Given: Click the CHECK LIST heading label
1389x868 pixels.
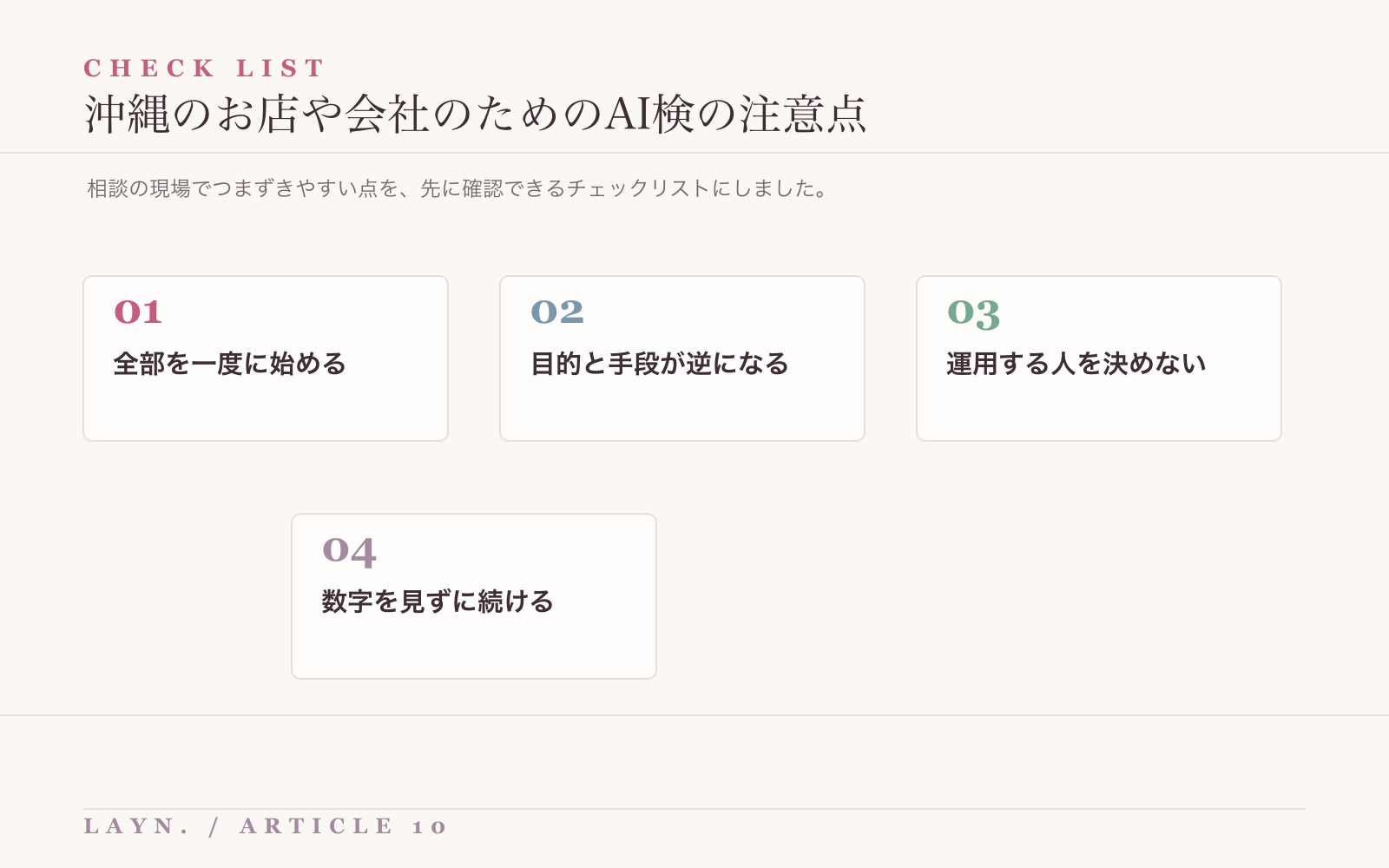Looking at the screenshot, I should click(203, 68).
